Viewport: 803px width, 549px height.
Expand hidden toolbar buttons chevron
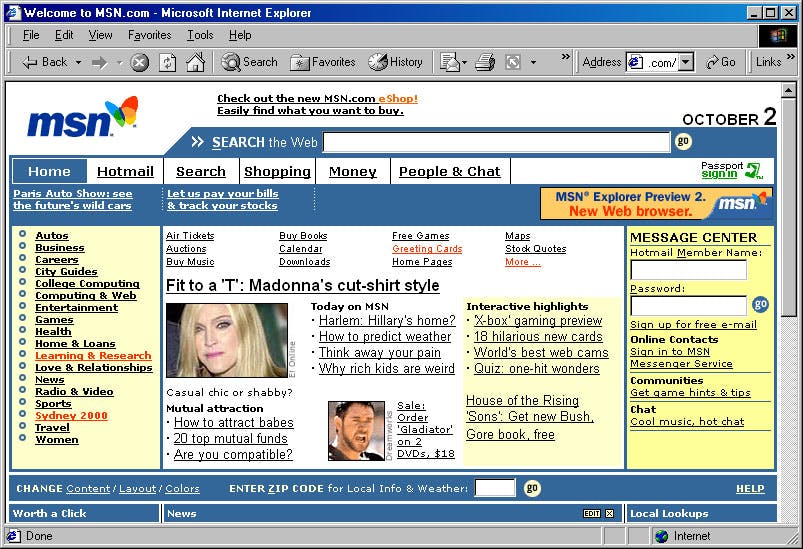point(565,56)
